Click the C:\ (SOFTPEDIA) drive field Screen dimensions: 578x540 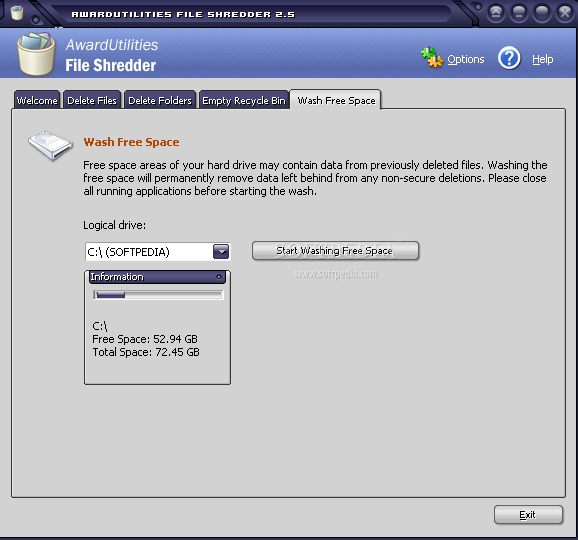pos(157,252)
